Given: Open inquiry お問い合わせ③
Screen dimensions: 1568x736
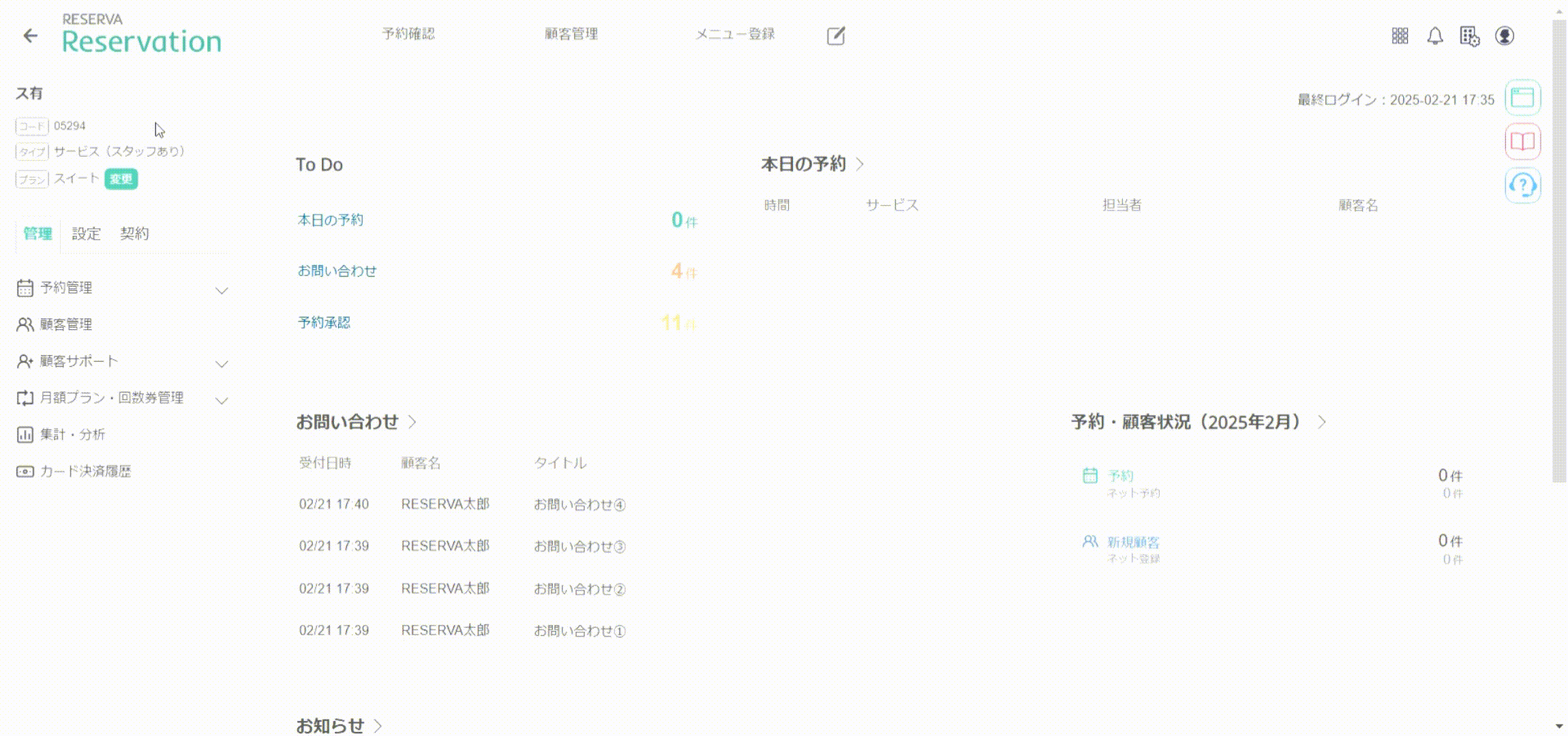Looking at the screenshot, I should pos(579,546).
